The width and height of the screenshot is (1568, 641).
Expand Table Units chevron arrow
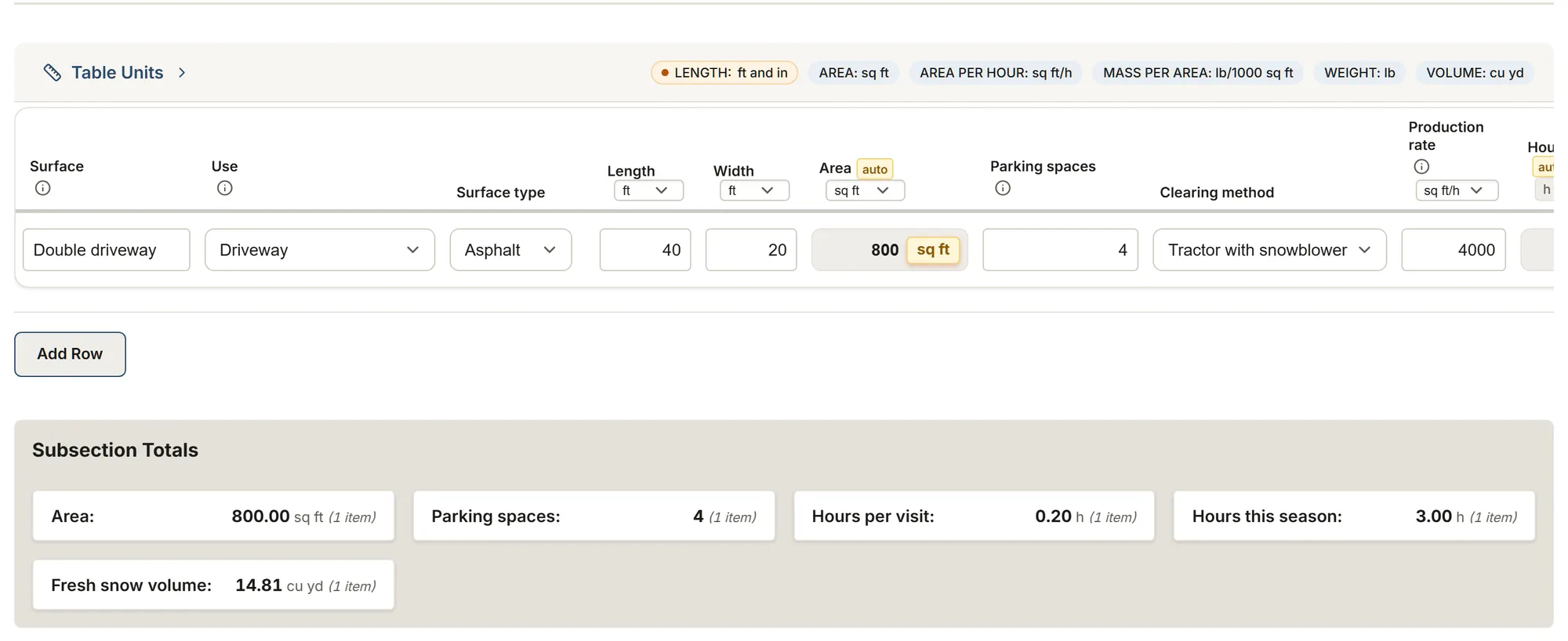click(x=182, y=73)
